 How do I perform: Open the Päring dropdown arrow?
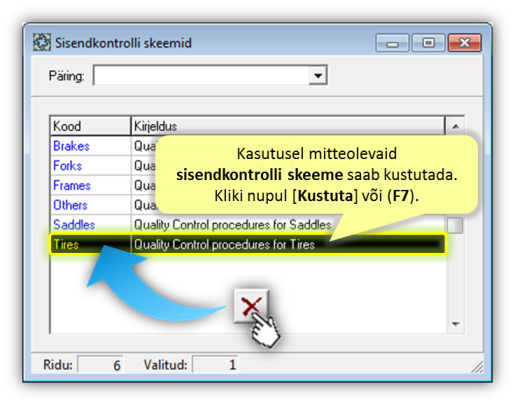[318, 75]
